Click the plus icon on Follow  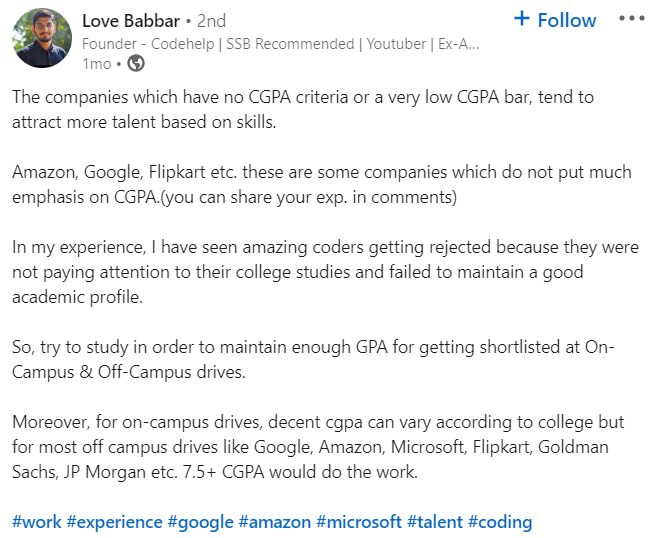click(x=522, y=19)
